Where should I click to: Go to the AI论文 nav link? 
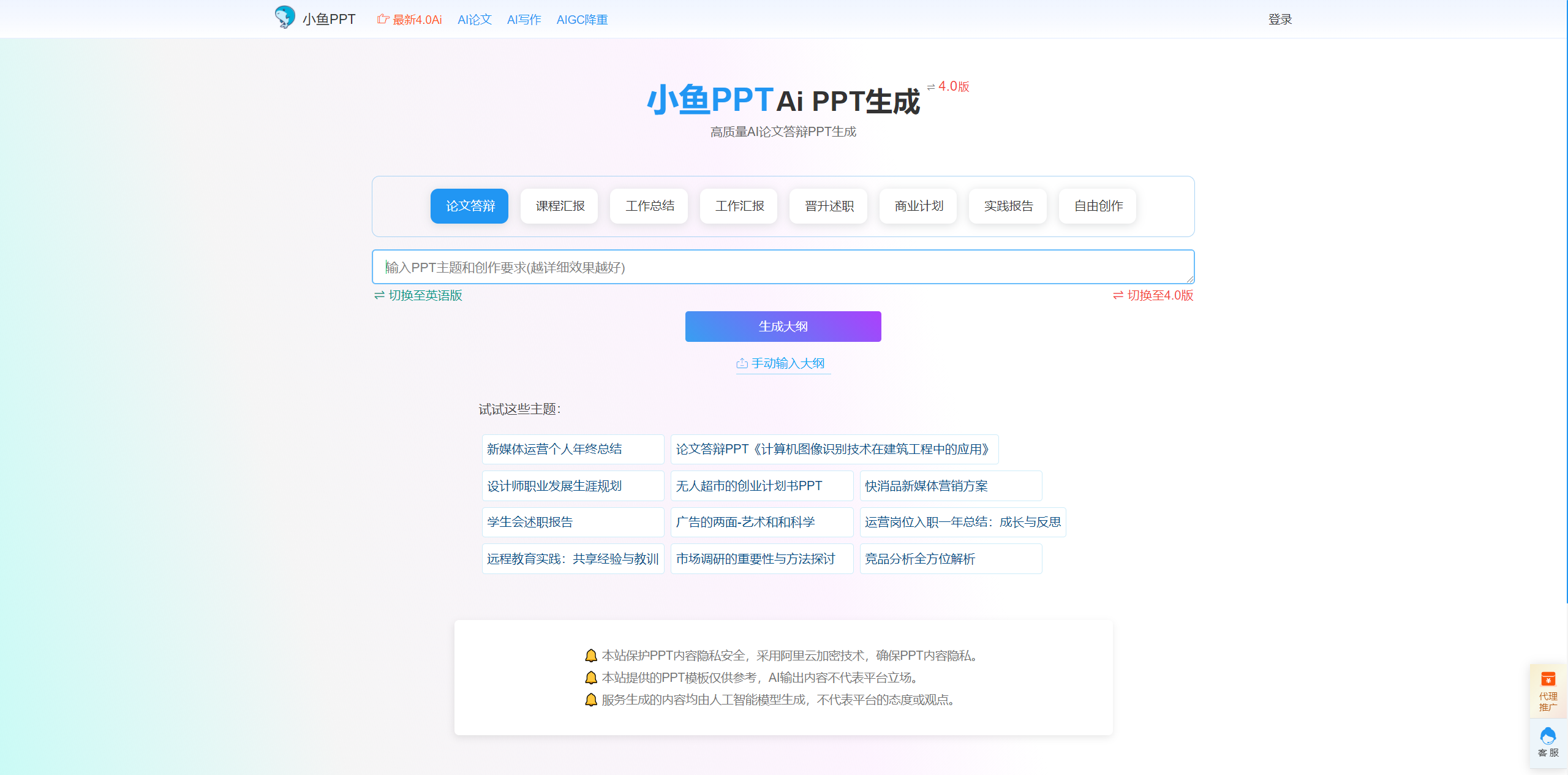coord(475,20)
